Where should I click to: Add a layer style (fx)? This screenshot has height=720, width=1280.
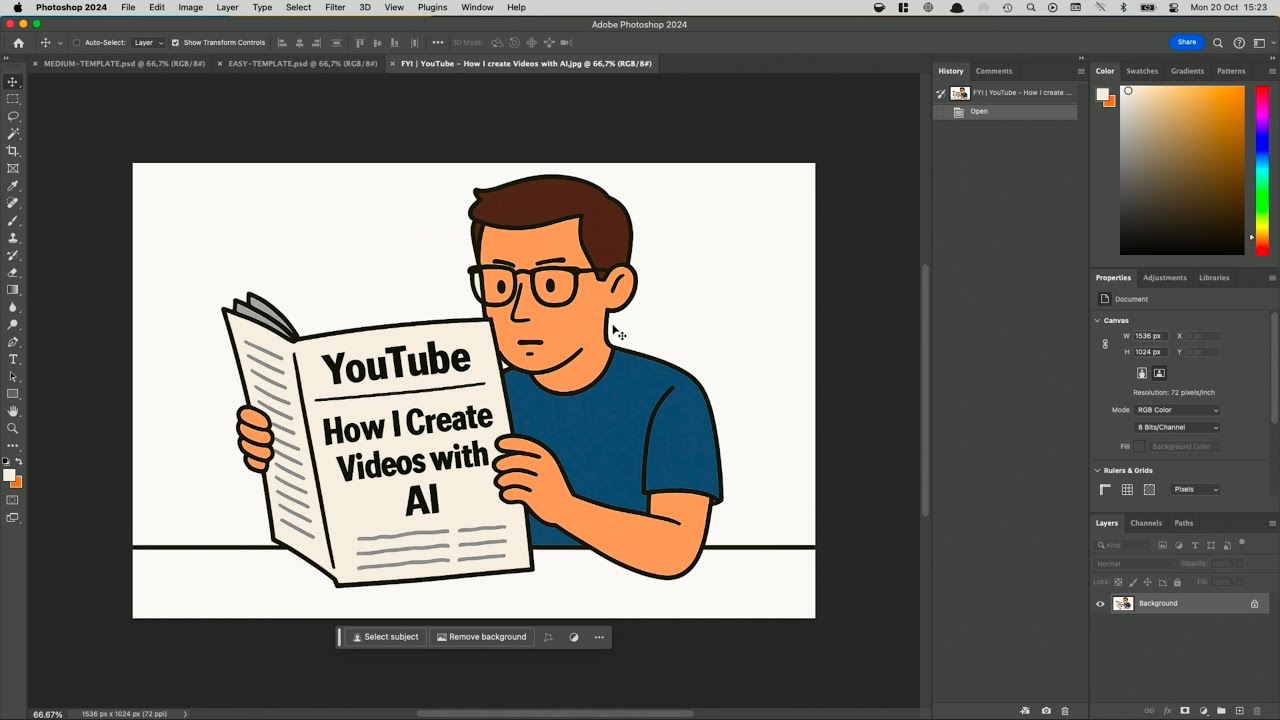click(1167, 711)
